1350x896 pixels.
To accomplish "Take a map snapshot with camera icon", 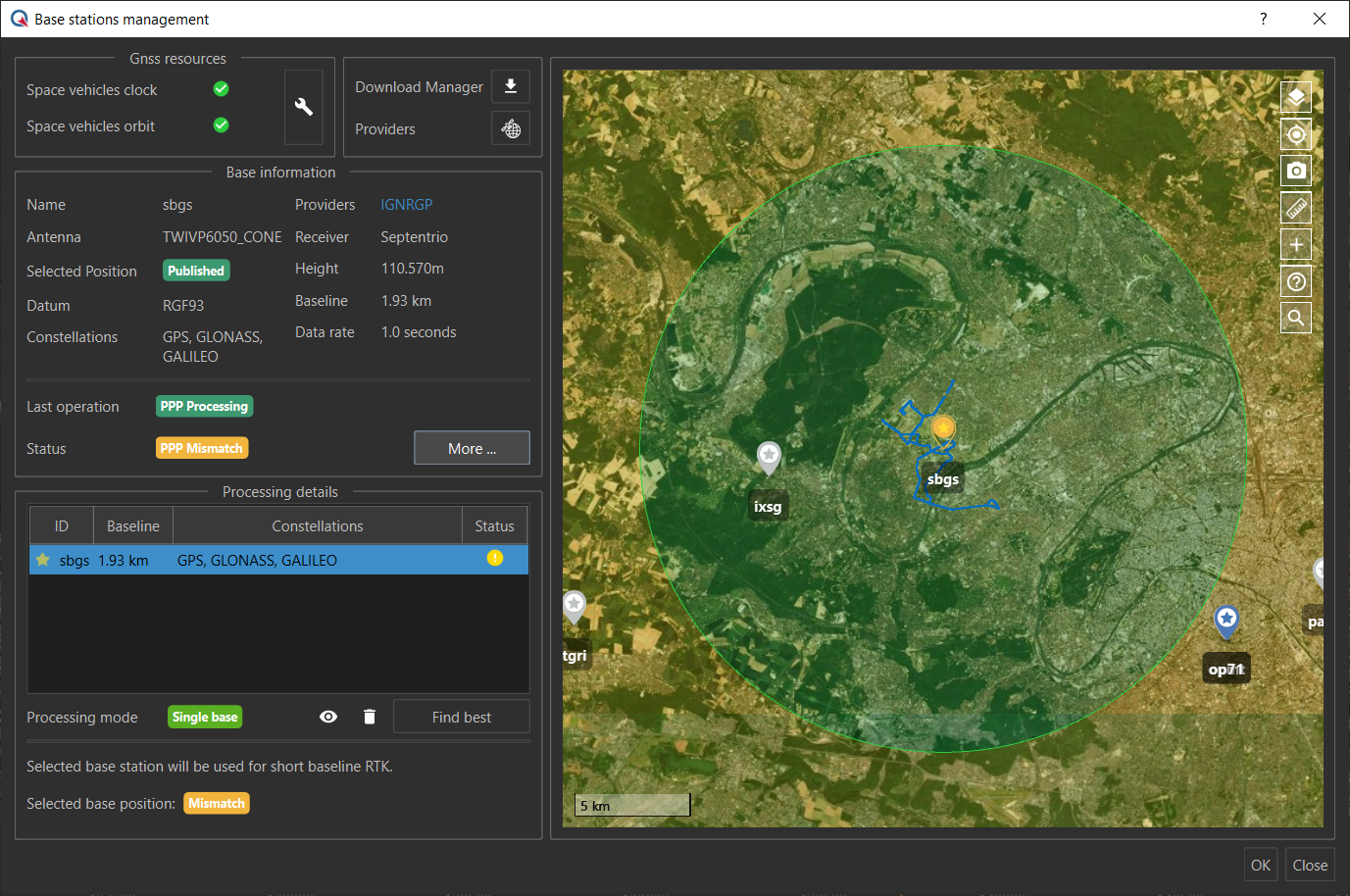I will [x=1296, y=171].
